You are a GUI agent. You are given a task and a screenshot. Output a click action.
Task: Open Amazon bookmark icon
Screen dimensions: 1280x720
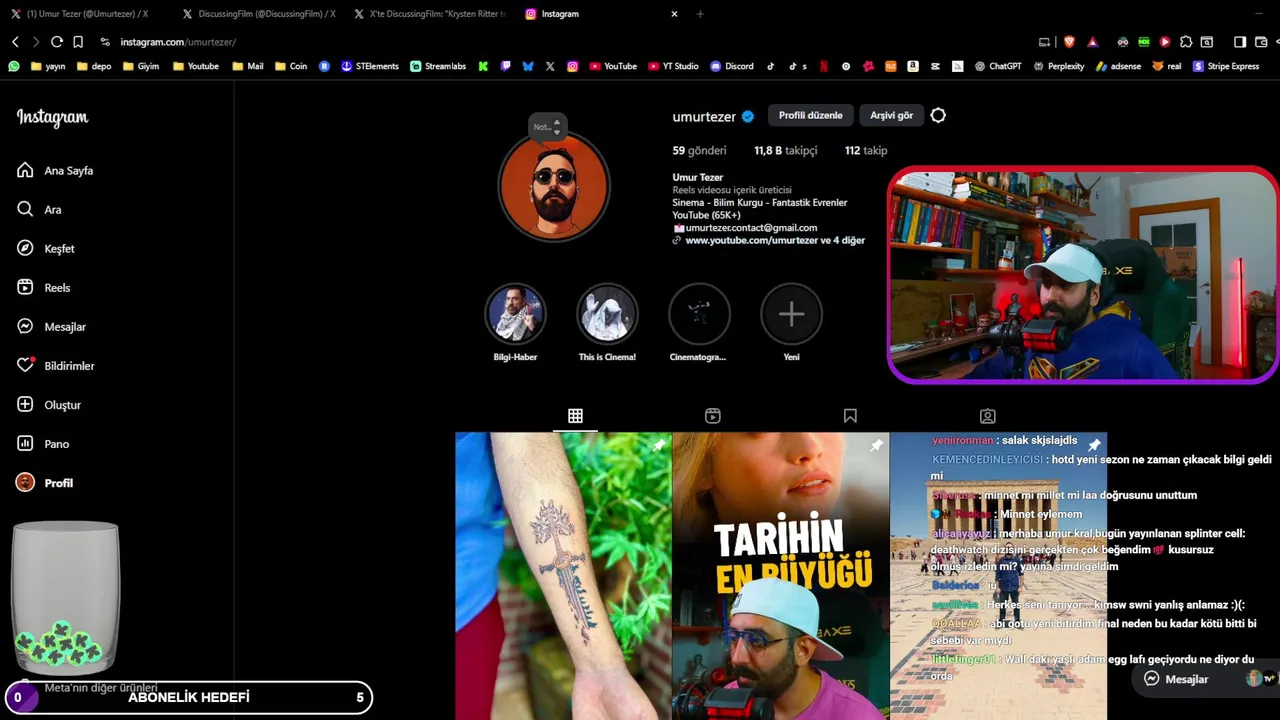(913, 66)
